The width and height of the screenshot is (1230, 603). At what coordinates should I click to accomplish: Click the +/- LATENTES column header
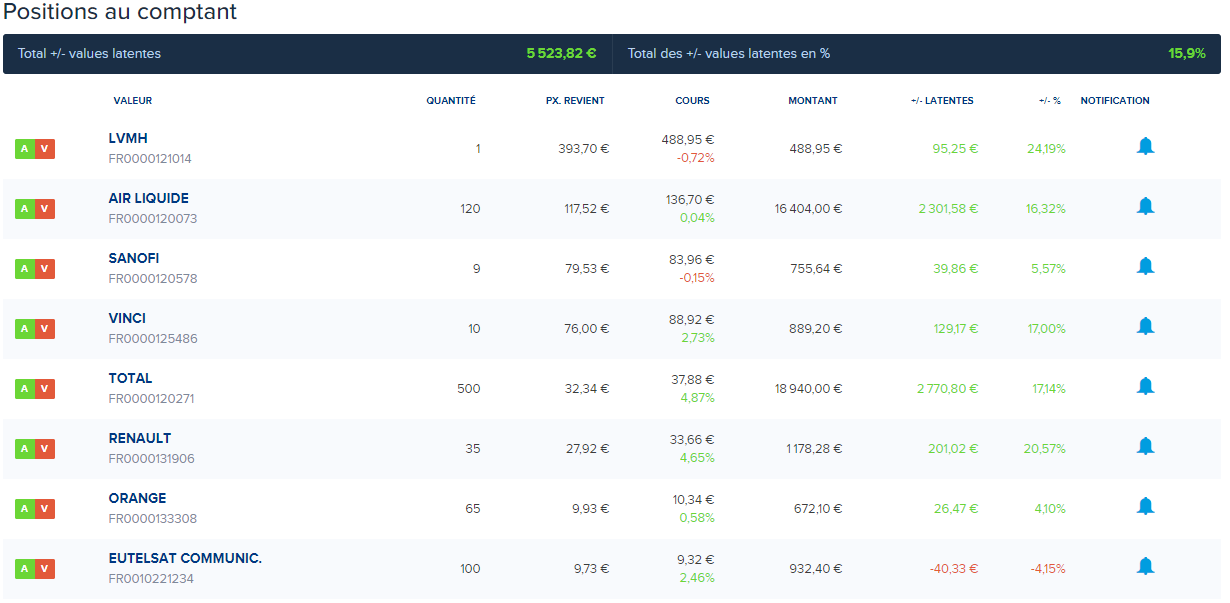click(941, 101)
